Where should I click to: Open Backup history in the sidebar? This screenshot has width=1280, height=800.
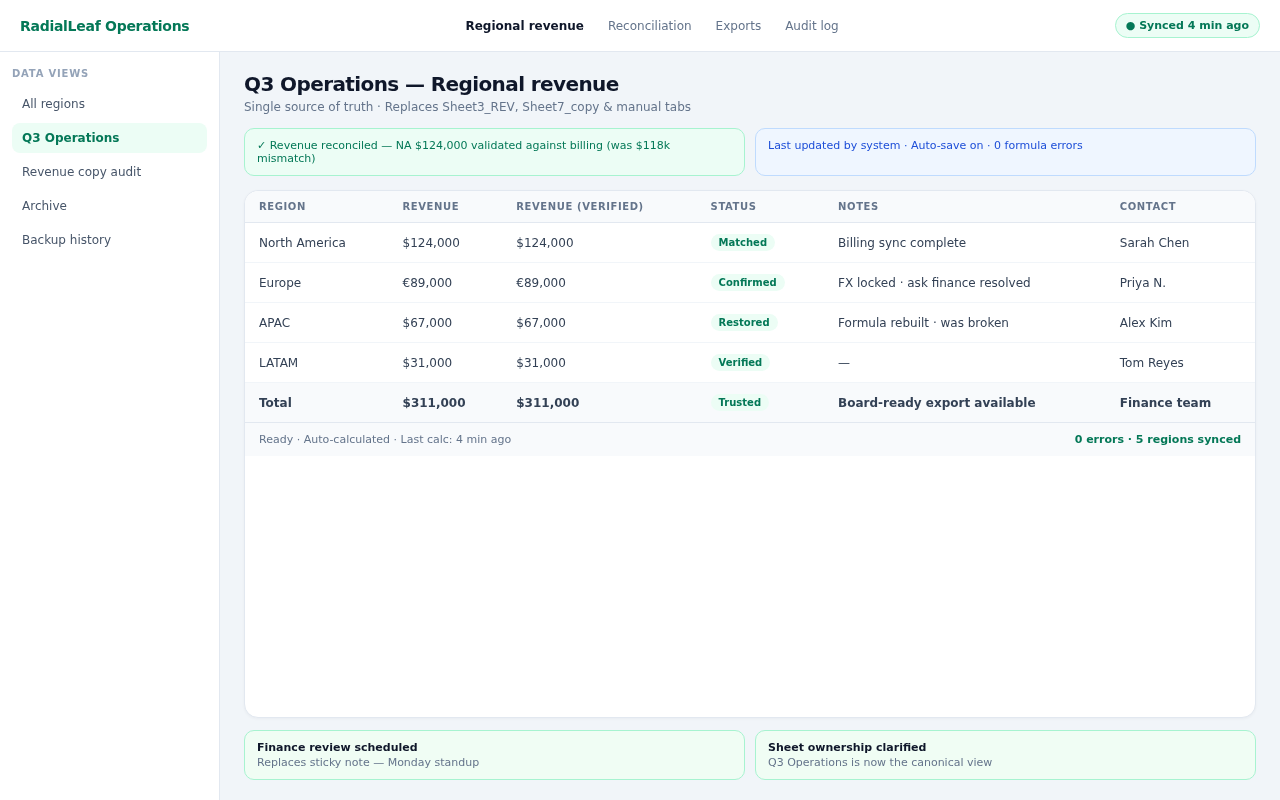tap(109, 240)
